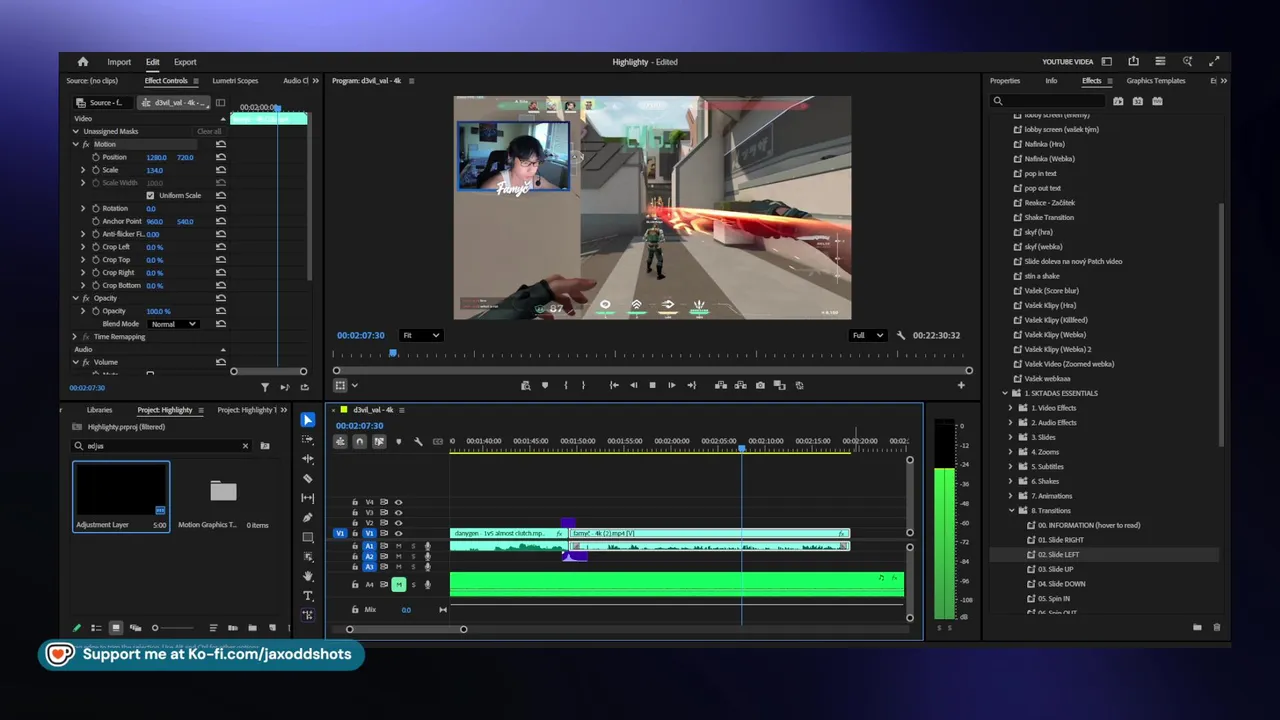This screenshot has width=1280, height=720.
Task: Toggle visibility of video track V4
Action: [x=398, y=502]
